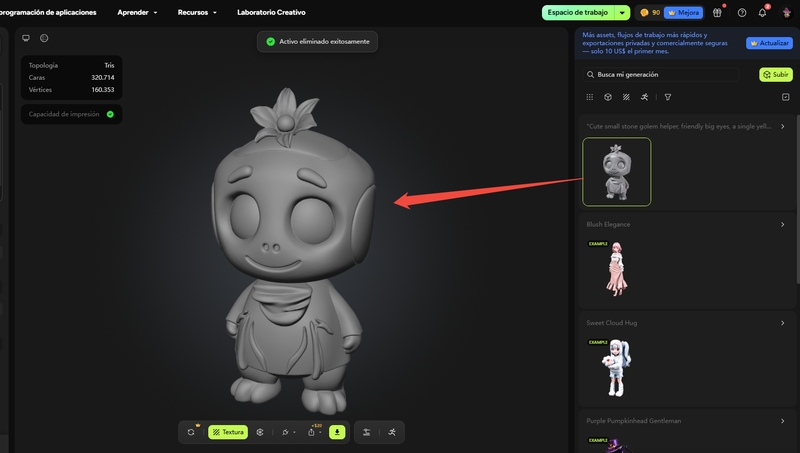The height and width of the screenshot is (453, 800).
Task: Open the funnel filter icon
Action: [667, 97]
